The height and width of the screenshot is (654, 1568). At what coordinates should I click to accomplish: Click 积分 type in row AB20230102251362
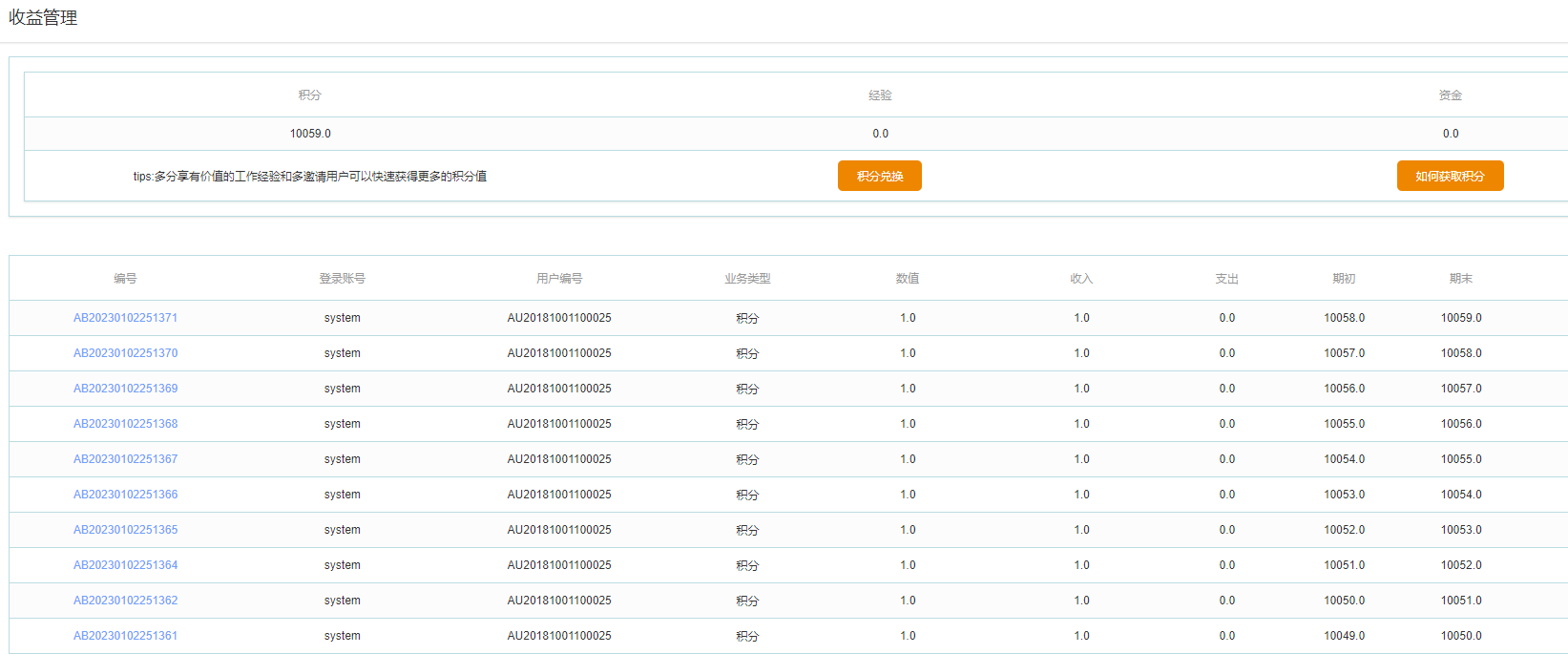747,601
